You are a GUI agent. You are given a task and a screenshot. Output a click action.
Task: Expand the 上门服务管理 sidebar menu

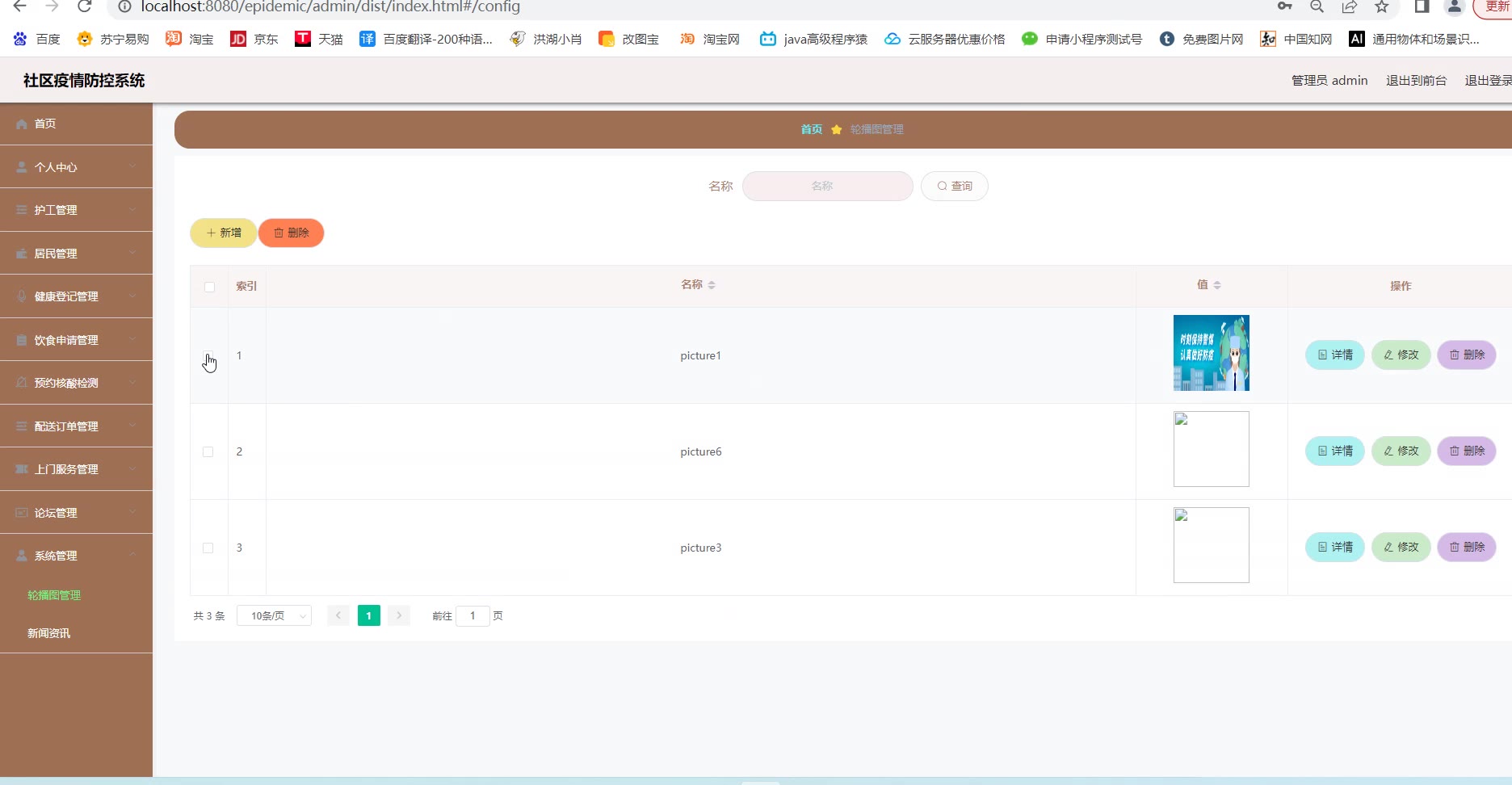pyautogui.click(x=76, y=469)
